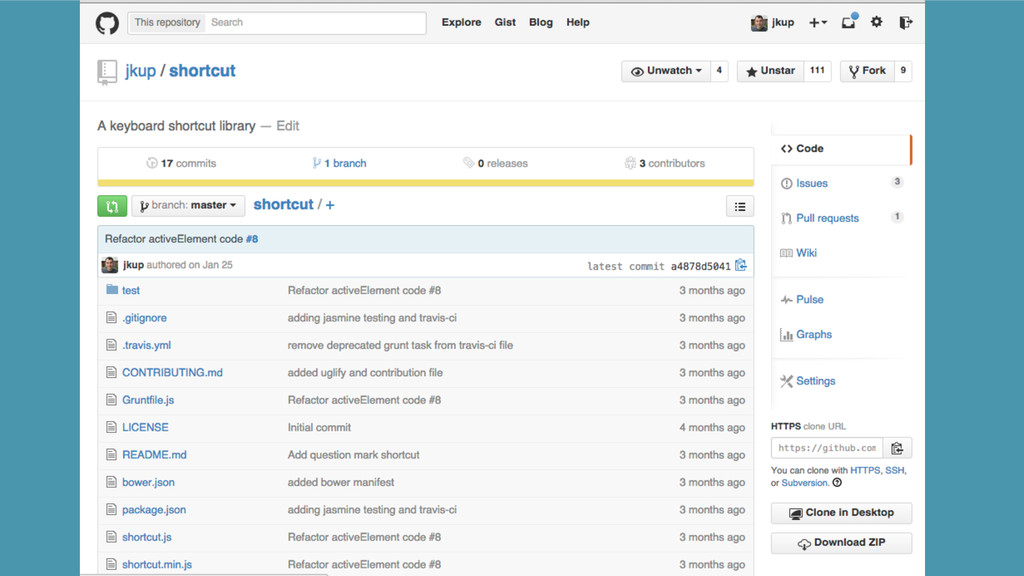1024x576 pixels.
Task: Open the shortcut repository title link
Action: coord(202,71)
